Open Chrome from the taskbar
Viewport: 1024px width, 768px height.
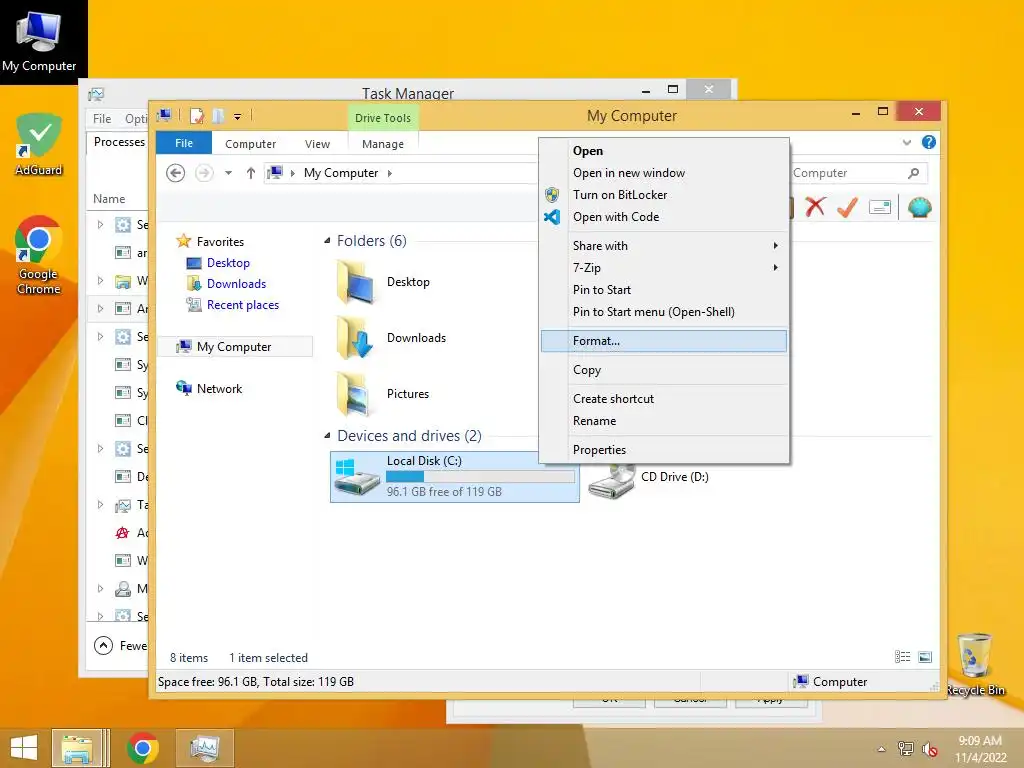click(142, 748)
